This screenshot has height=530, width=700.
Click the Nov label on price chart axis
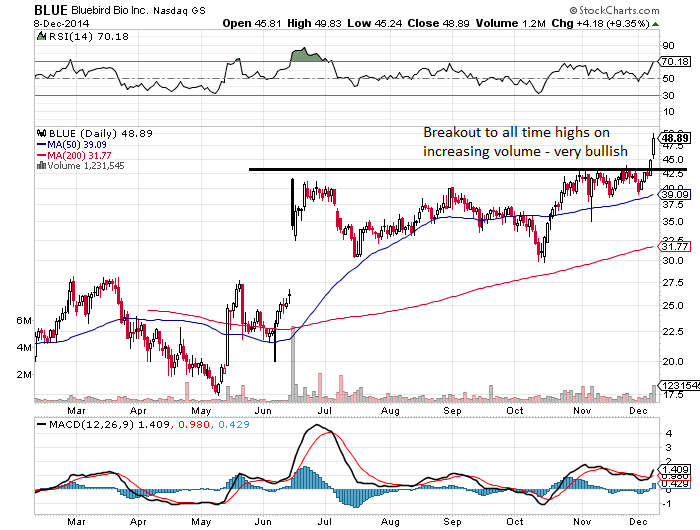click(582, 410)
